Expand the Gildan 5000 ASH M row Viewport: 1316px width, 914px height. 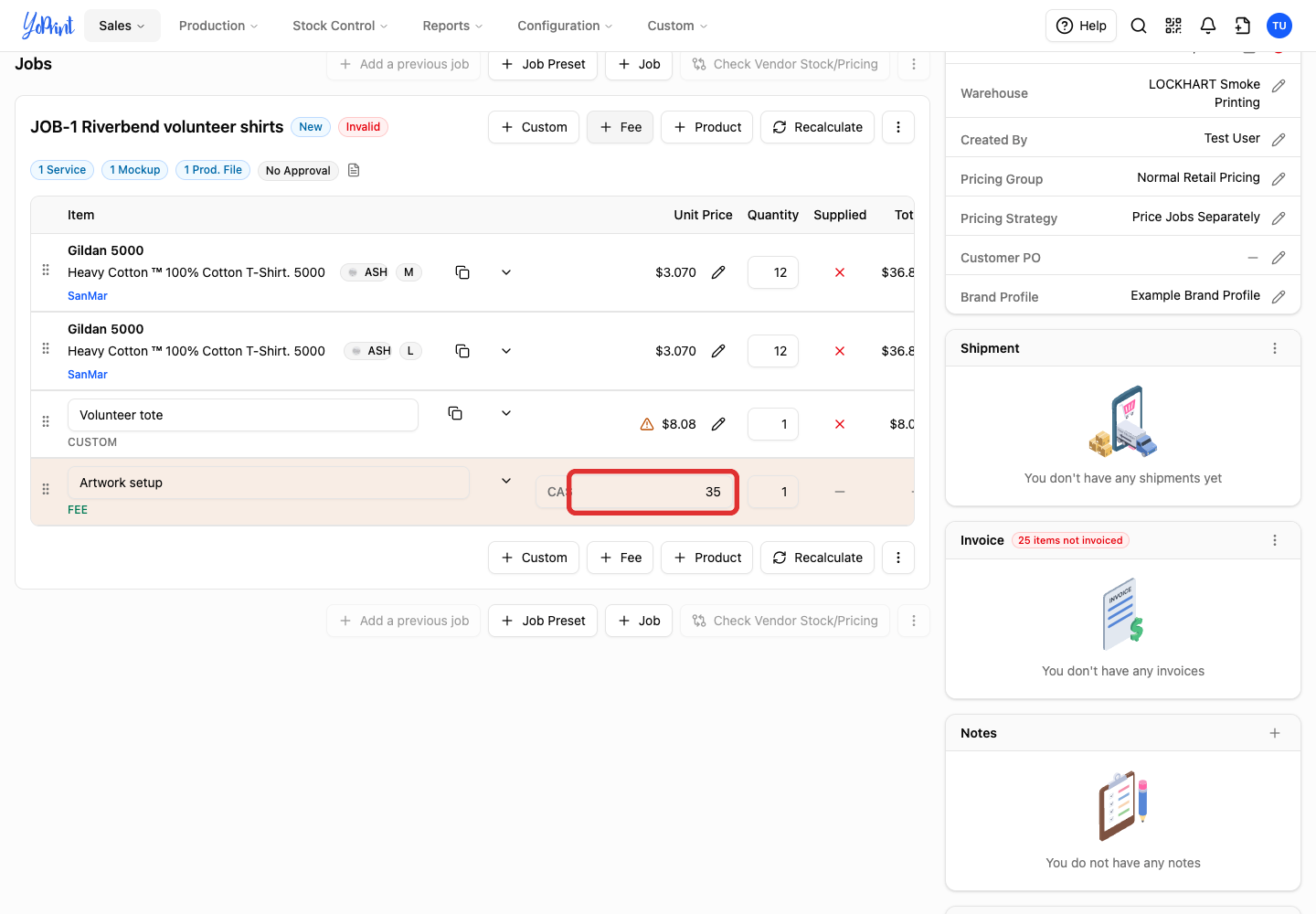pyautogui.click(x=506, y=272)
